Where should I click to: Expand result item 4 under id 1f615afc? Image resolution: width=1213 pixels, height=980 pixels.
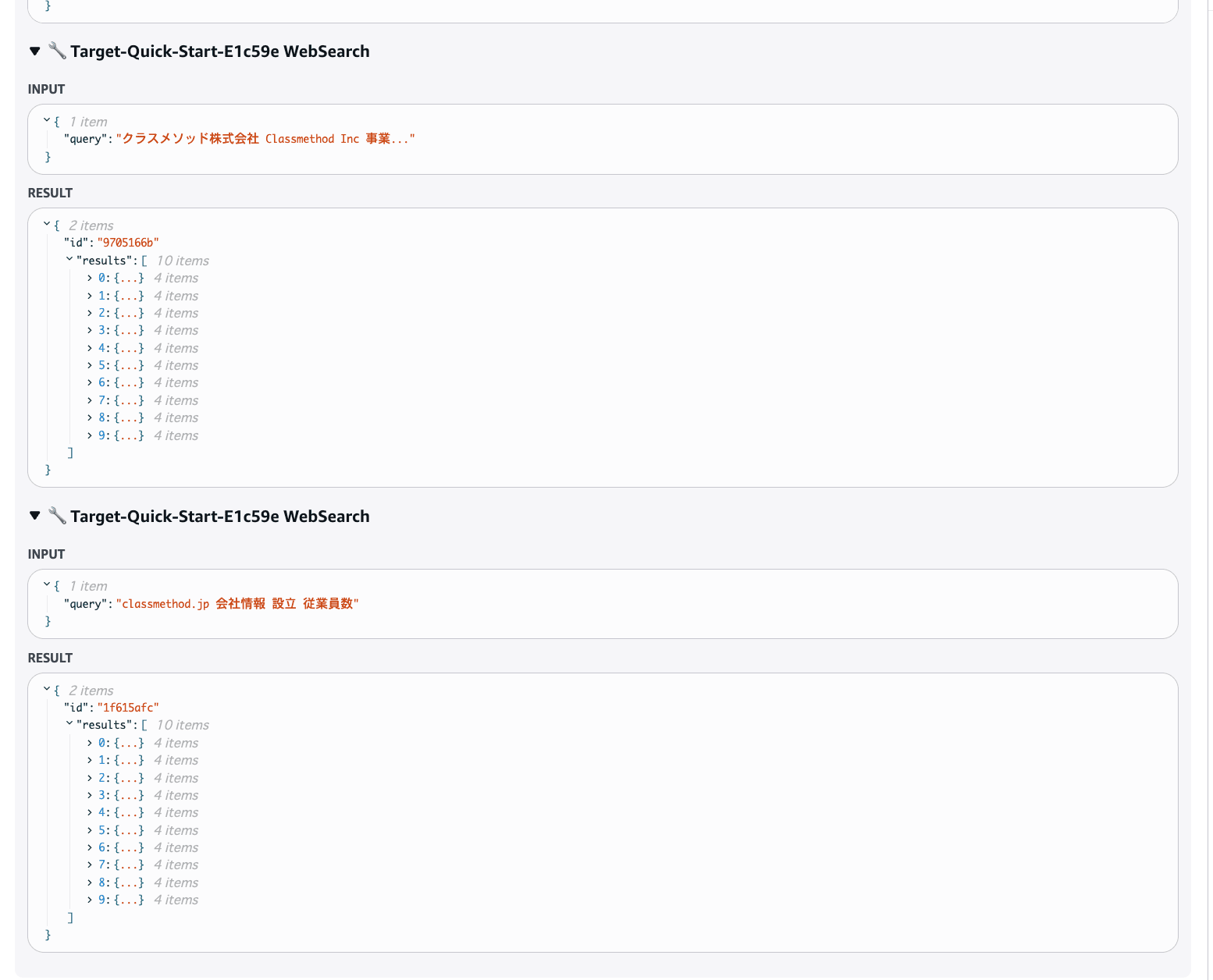point(90,812)
